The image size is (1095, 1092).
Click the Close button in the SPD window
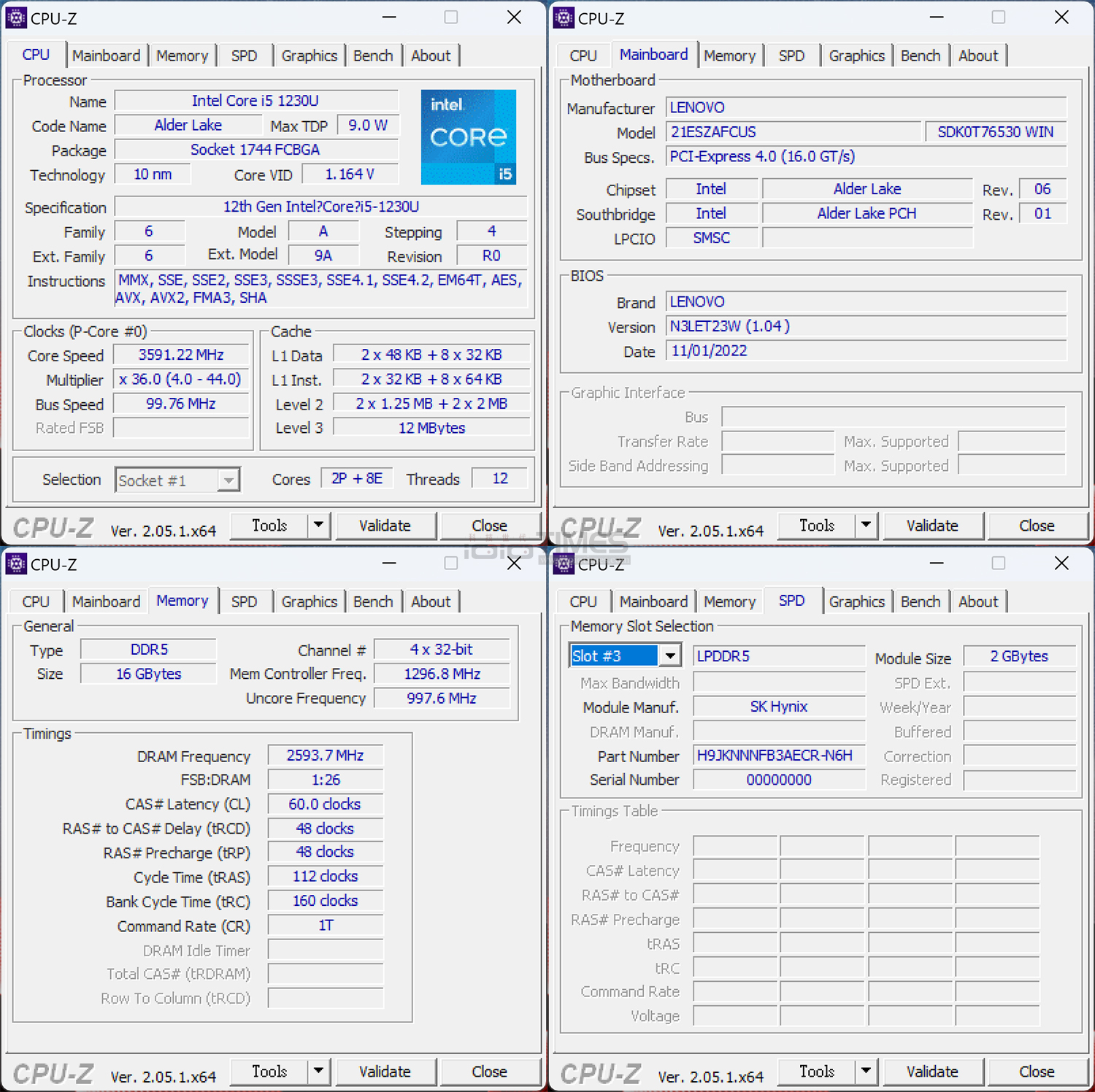tap(1037, 1072)
